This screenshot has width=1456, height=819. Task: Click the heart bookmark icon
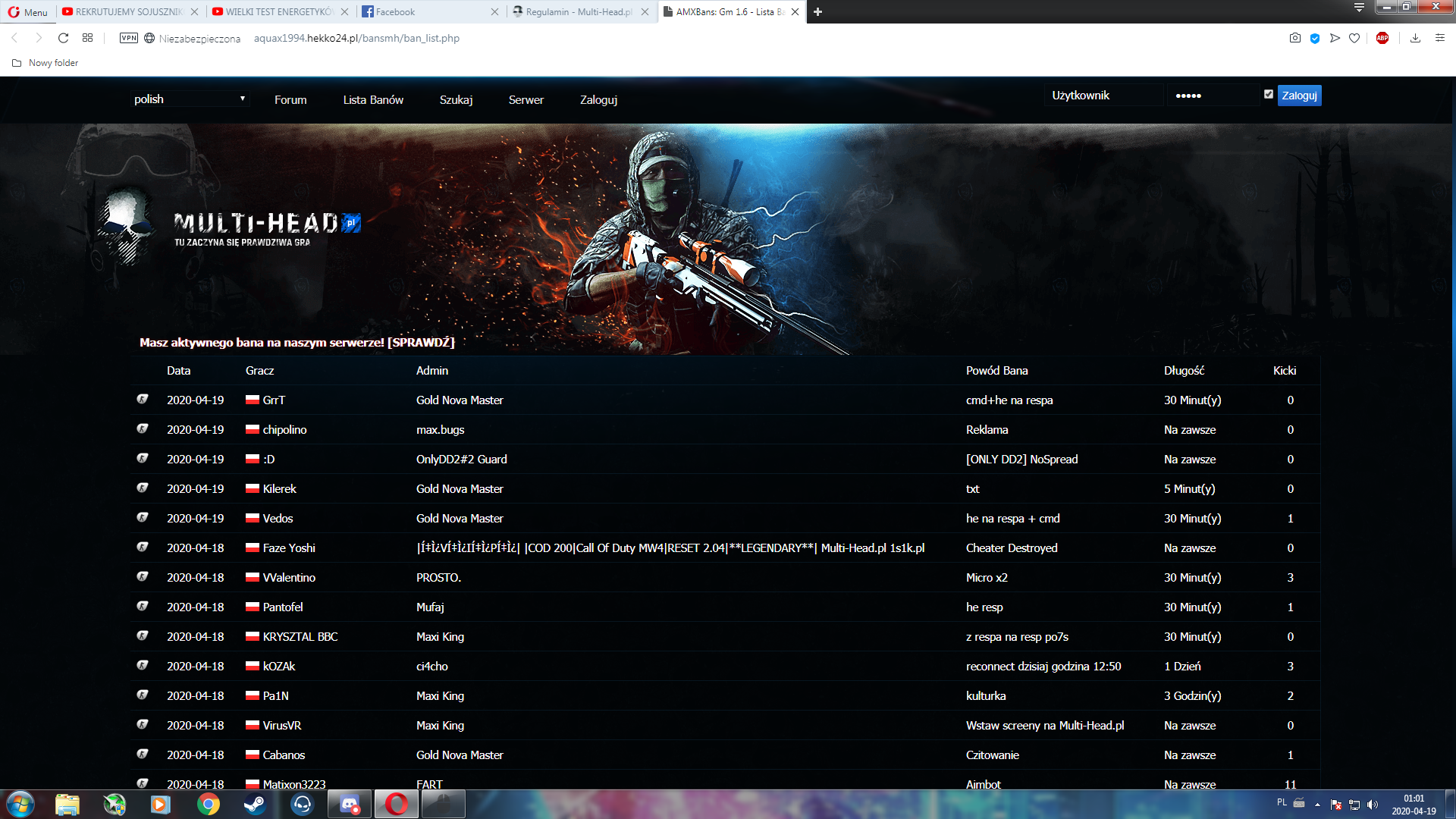click(1354, 38)
